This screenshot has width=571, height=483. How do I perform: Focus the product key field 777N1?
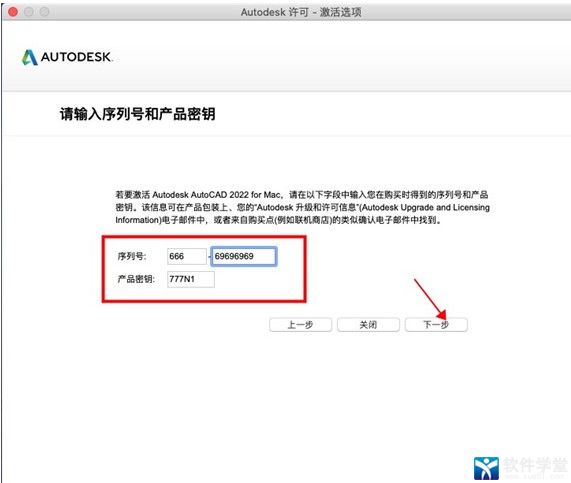191,279
